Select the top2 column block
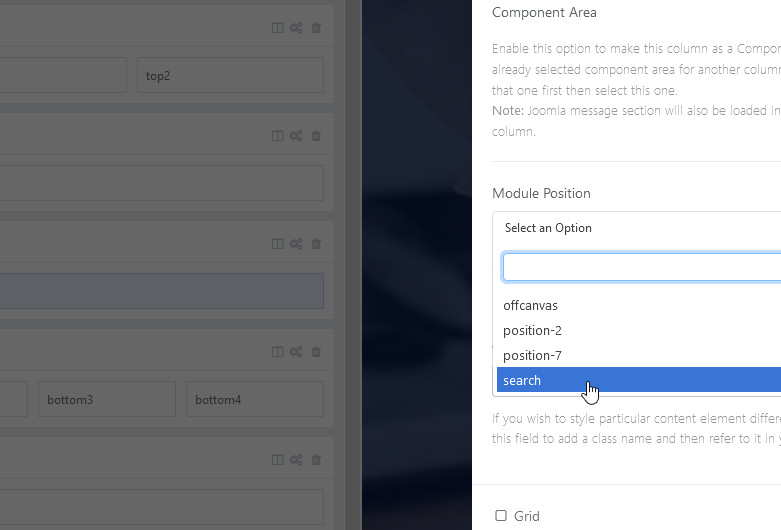The height and width of the screenshot is (530, 781). [230, 75]
